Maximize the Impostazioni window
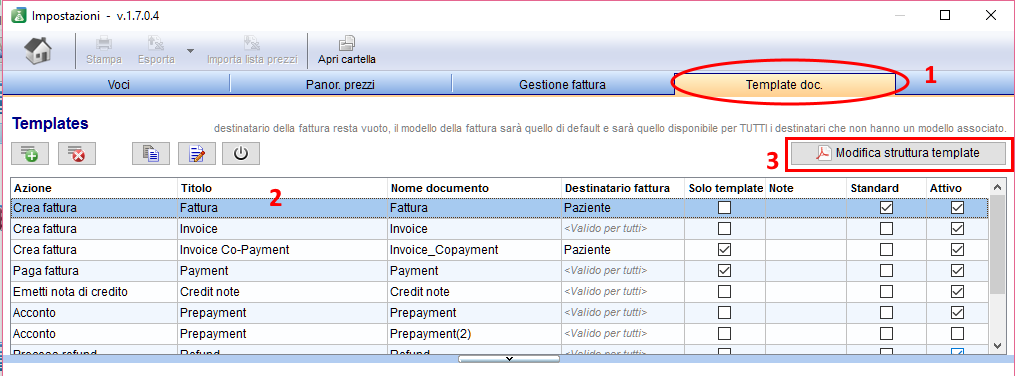 point(945,16)
